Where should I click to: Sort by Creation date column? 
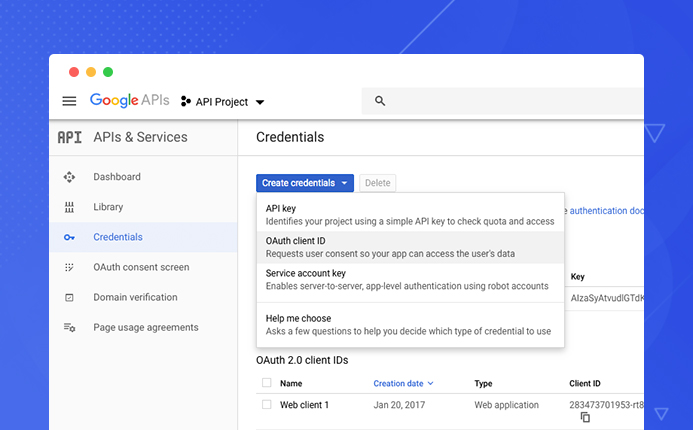pos(403,384)
